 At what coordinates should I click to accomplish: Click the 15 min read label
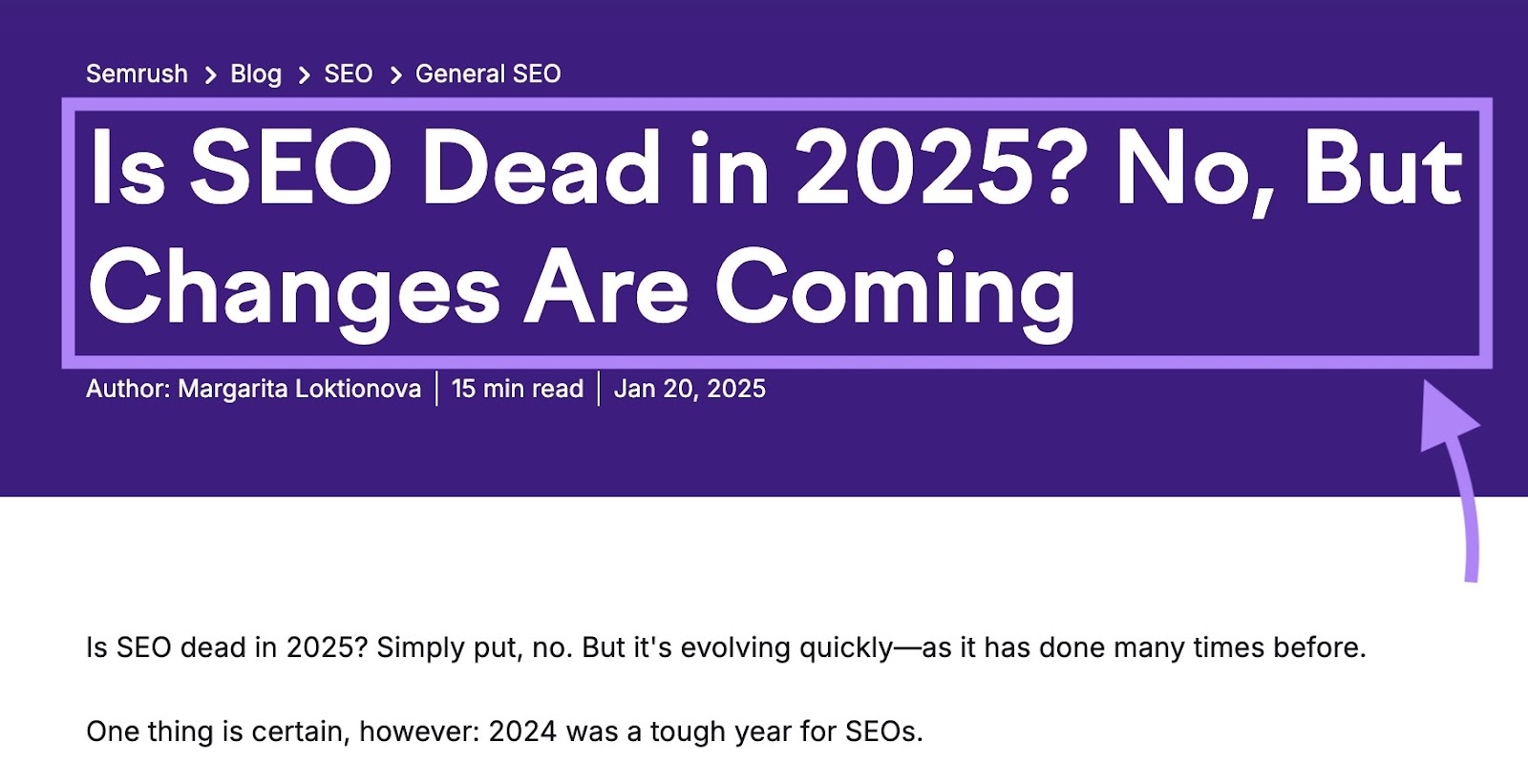pyautogui.click(x=517, y=388)
